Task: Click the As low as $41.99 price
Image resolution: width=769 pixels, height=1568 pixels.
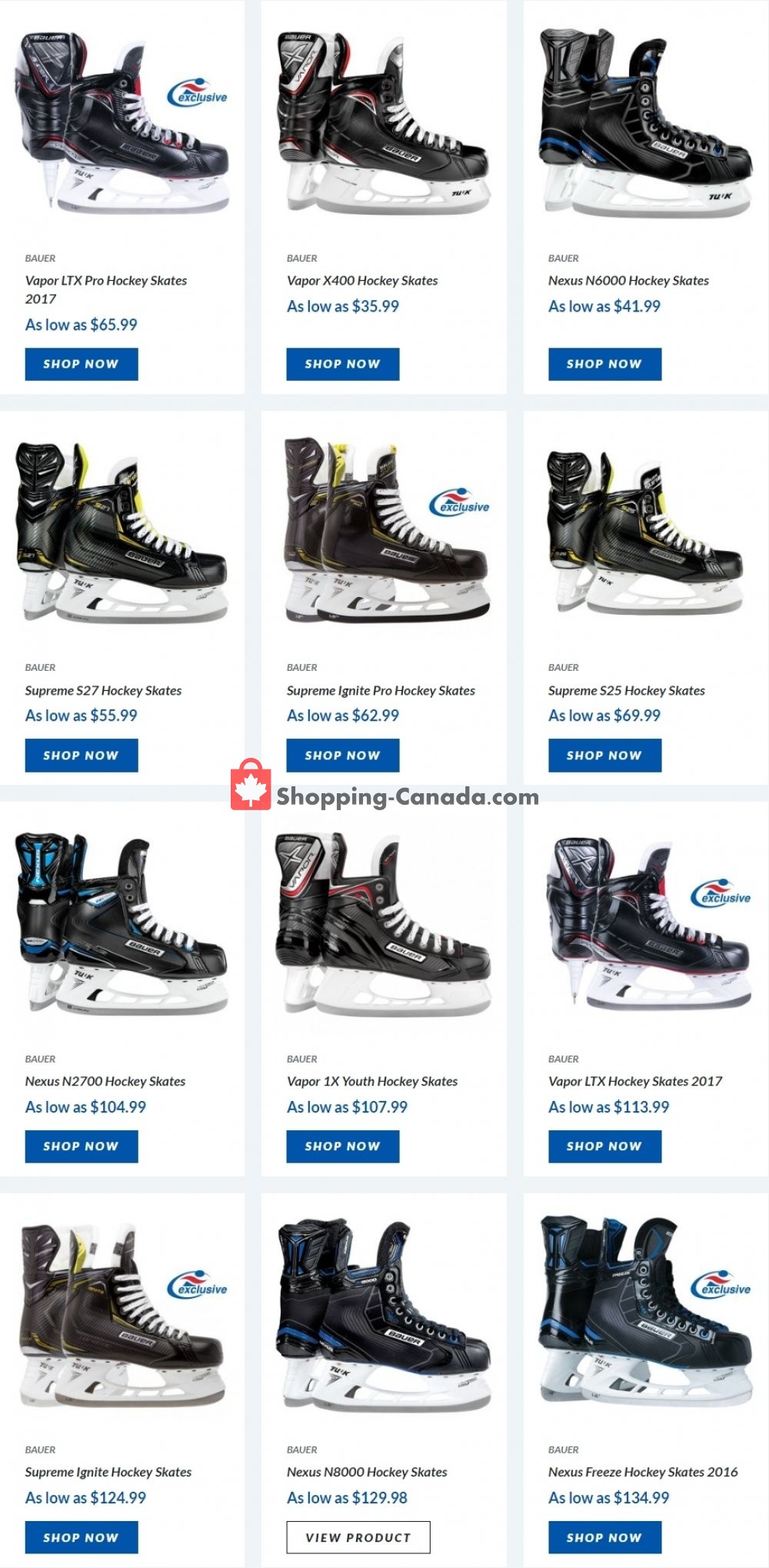Action: [604, 306]
